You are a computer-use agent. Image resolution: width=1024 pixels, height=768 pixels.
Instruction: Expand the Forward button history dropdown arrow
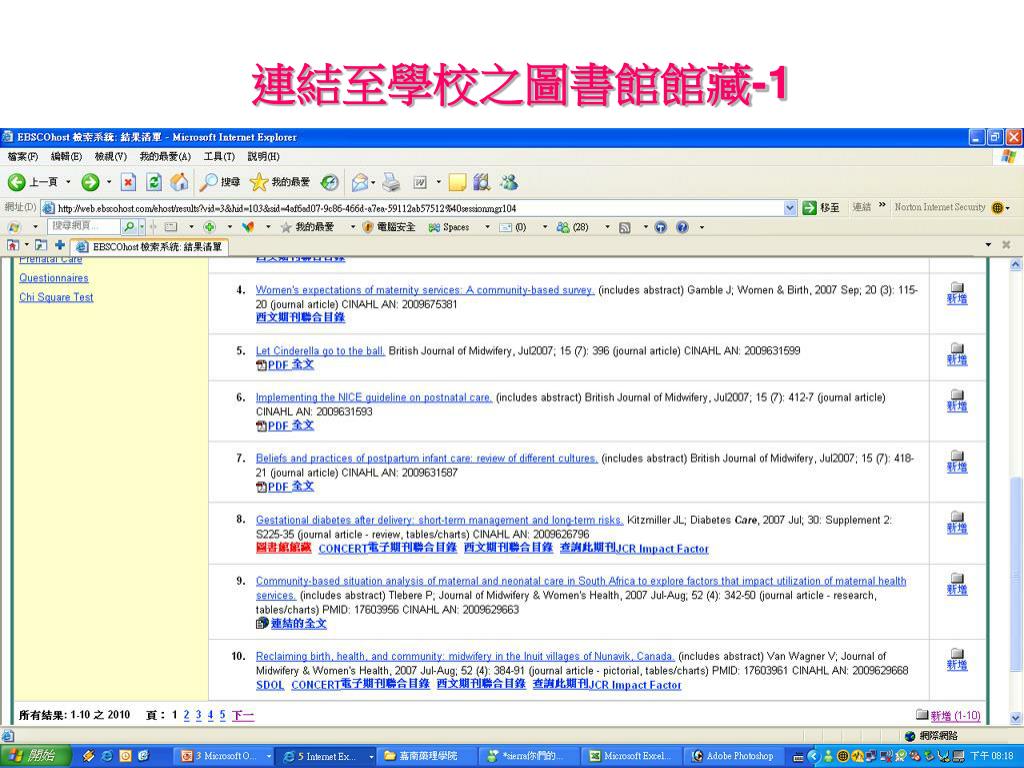[x=109, y=183]
